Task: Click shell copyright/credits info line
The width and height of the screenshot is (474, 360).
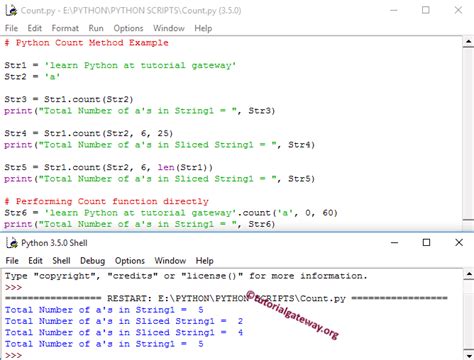Action: tap(186, 276)
